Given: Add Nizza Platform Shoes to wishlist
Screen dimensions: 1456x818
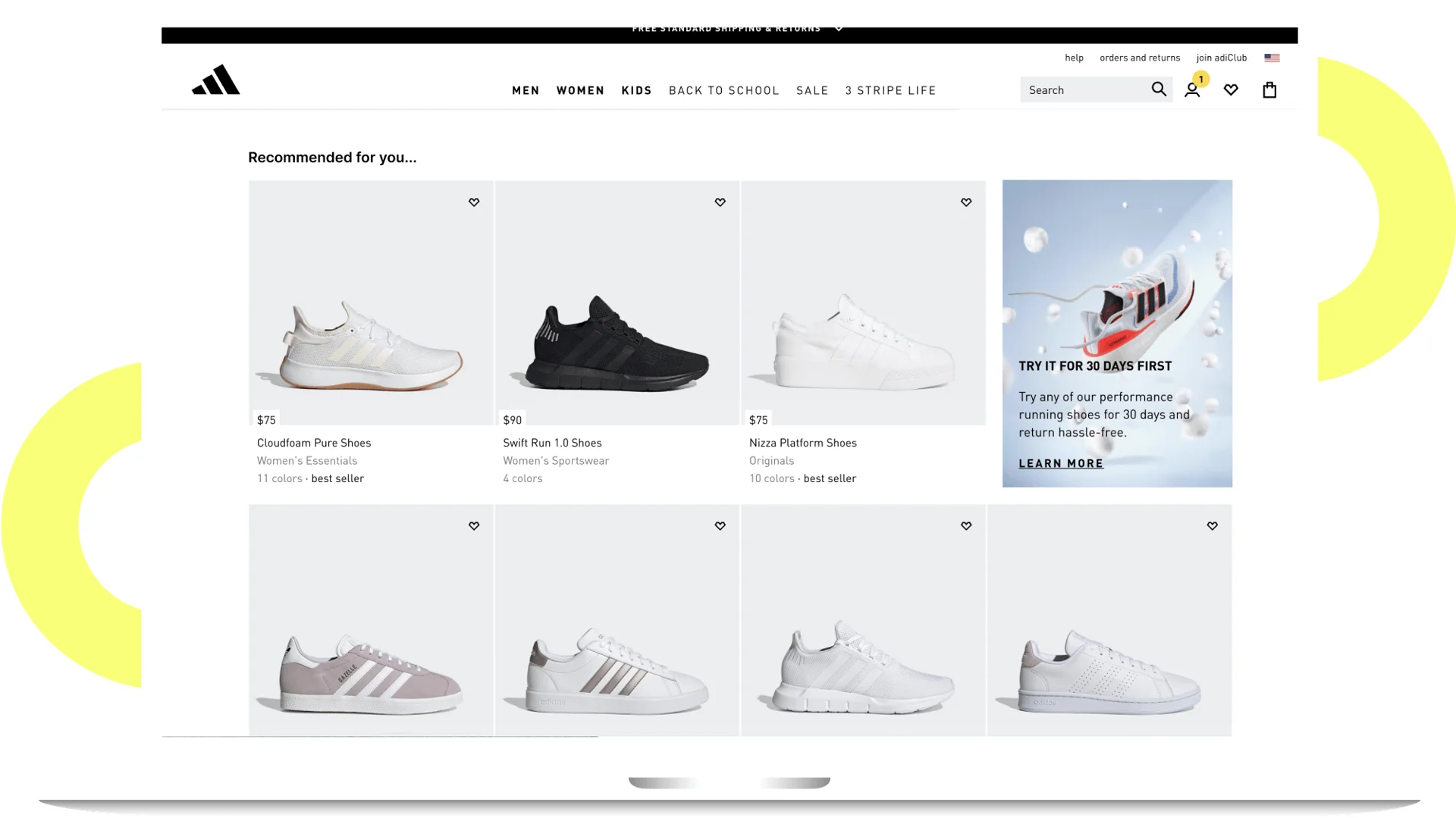Looking at the screenshot, I should click(966, 202).
